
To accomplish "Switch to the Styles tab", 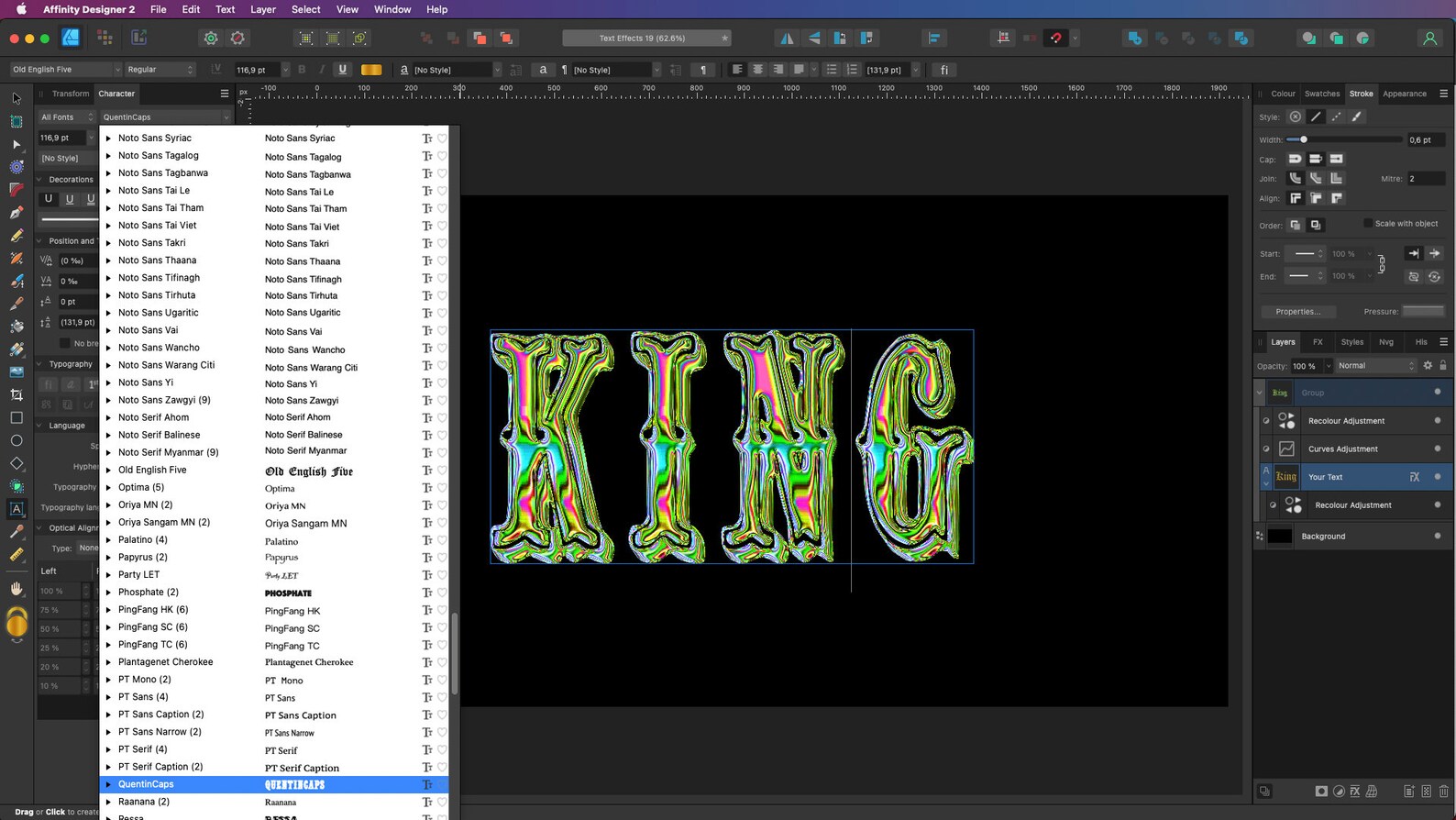I will 1352,342.
